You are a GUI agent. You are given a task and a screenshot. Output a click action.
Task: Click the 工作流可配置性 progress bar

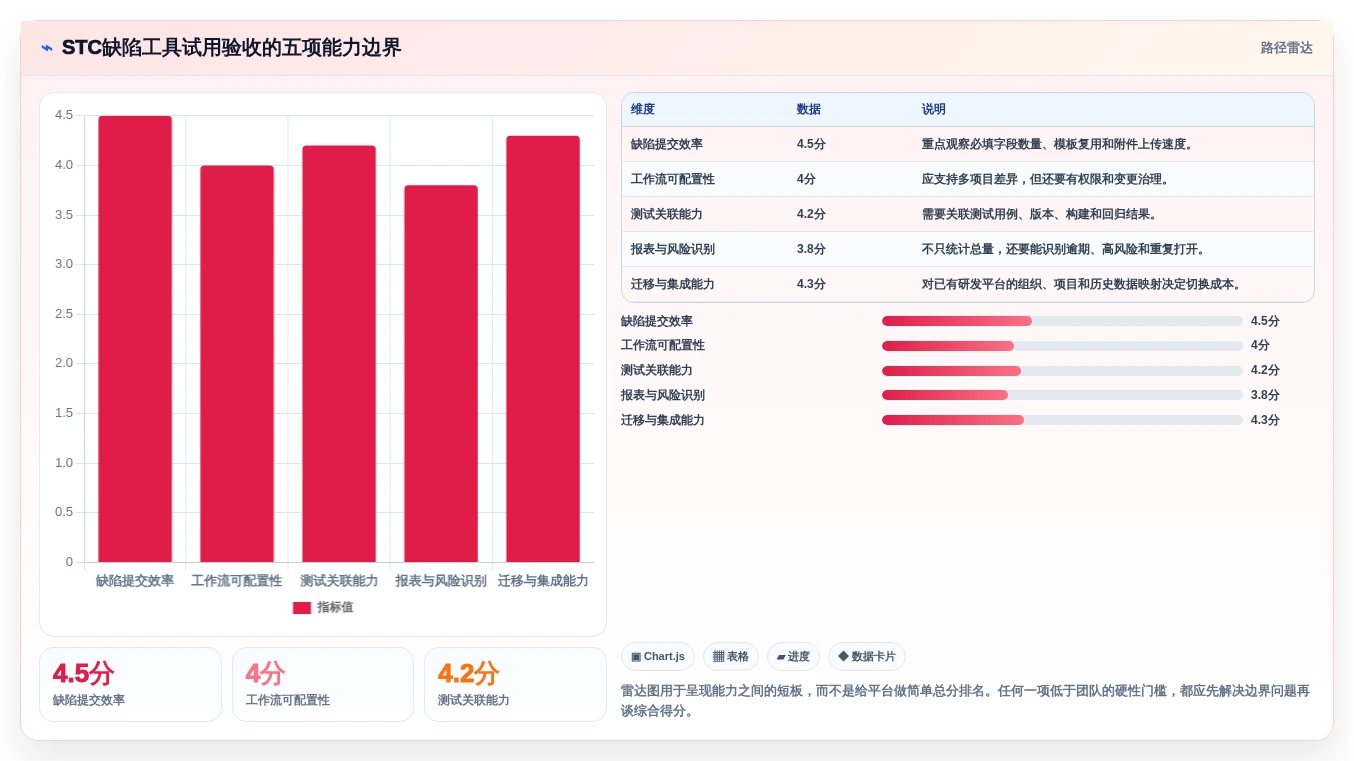[x=1062, y=346]
